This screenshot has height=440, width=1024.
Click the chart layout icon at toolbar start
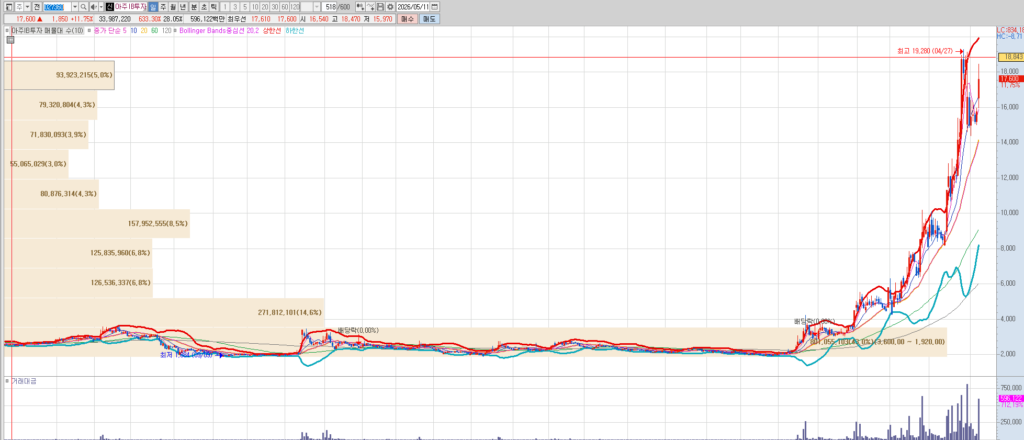8,7
